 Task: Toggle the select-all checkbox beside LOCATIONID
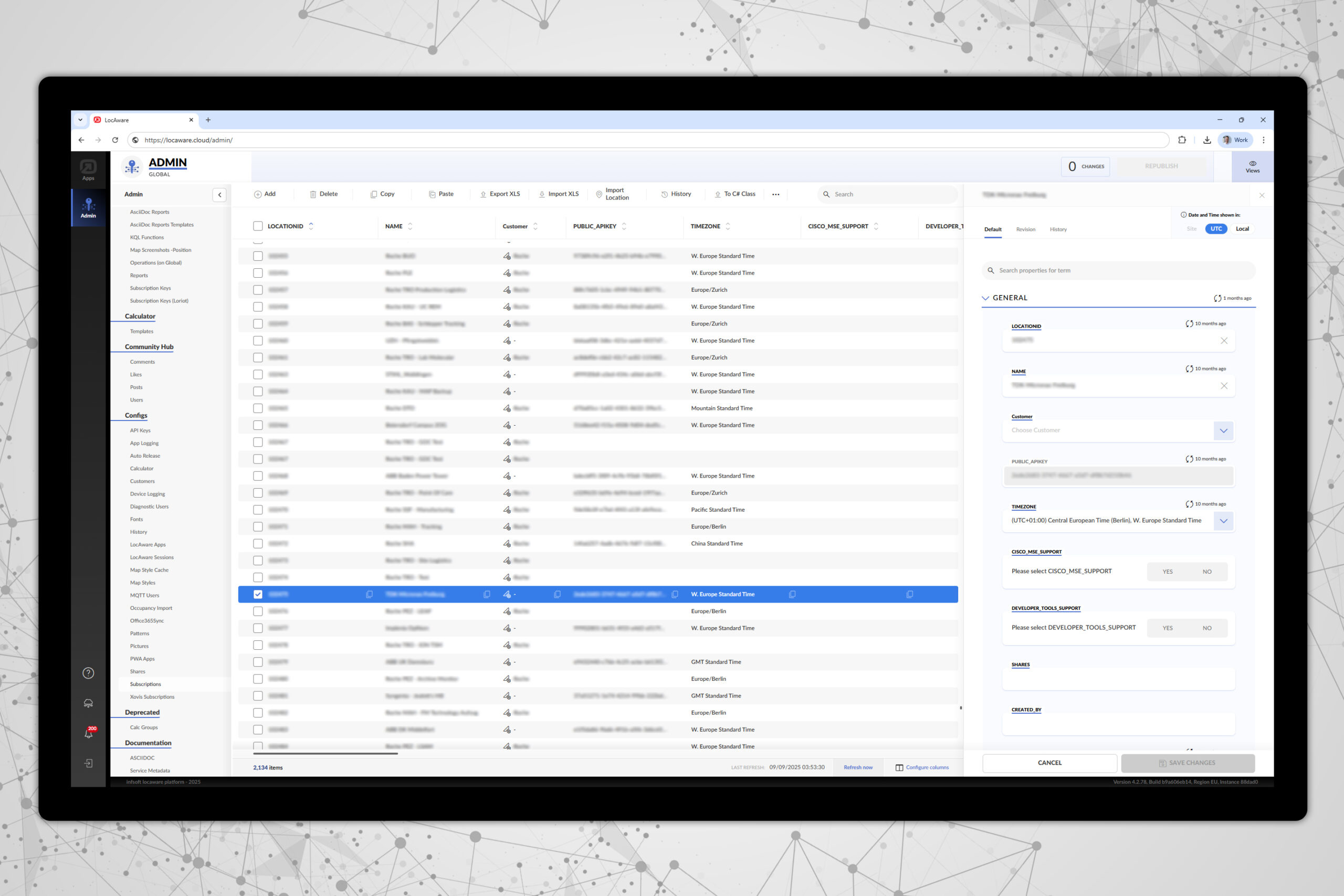coord(258,226)
